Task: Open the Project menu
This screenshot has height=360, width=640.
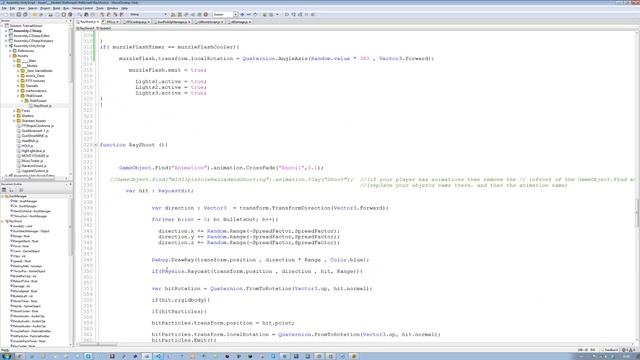Action: (45, 8)
